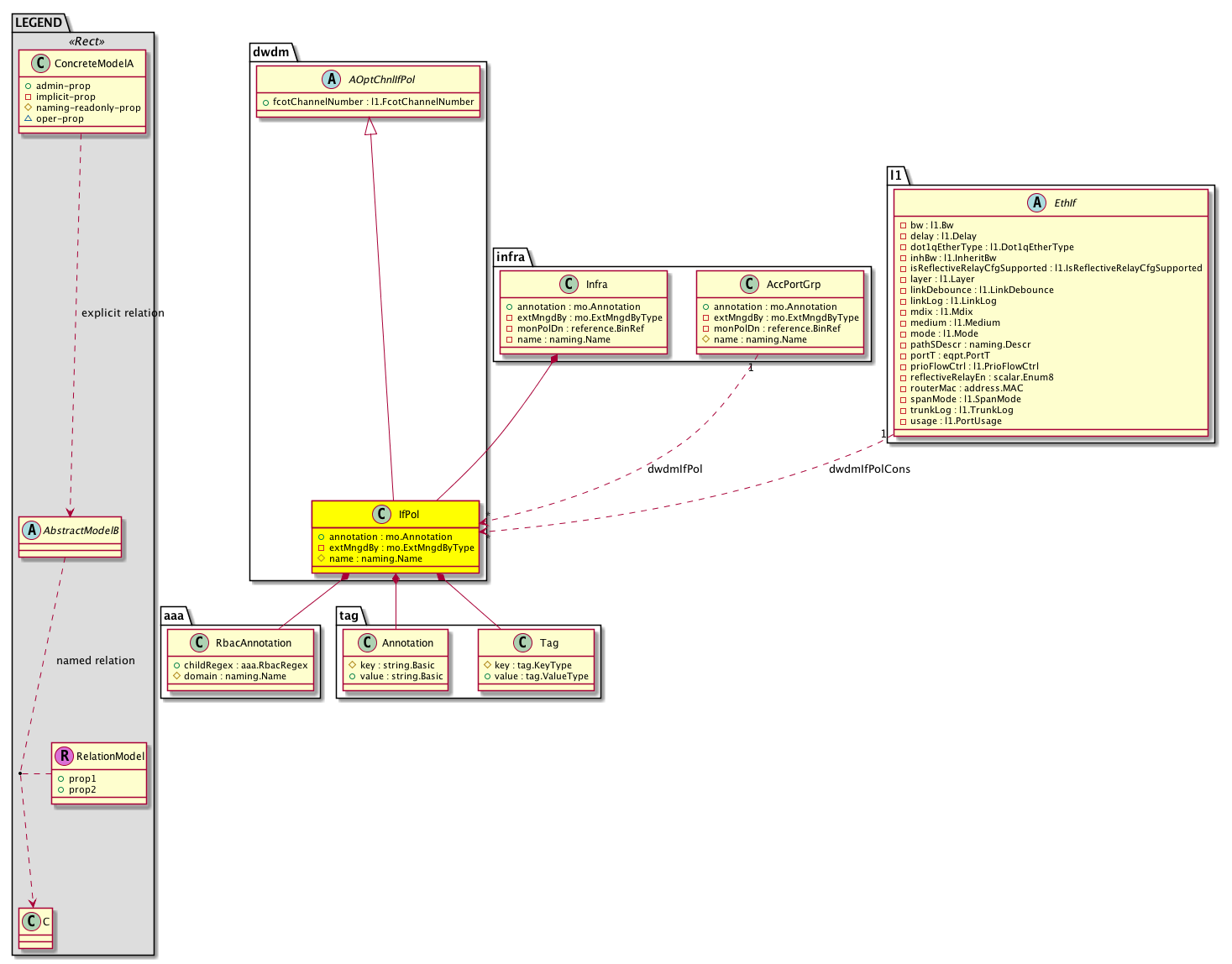
Task: Click the class icon of AccPortGrp
Action: click(x=749, y=285)
